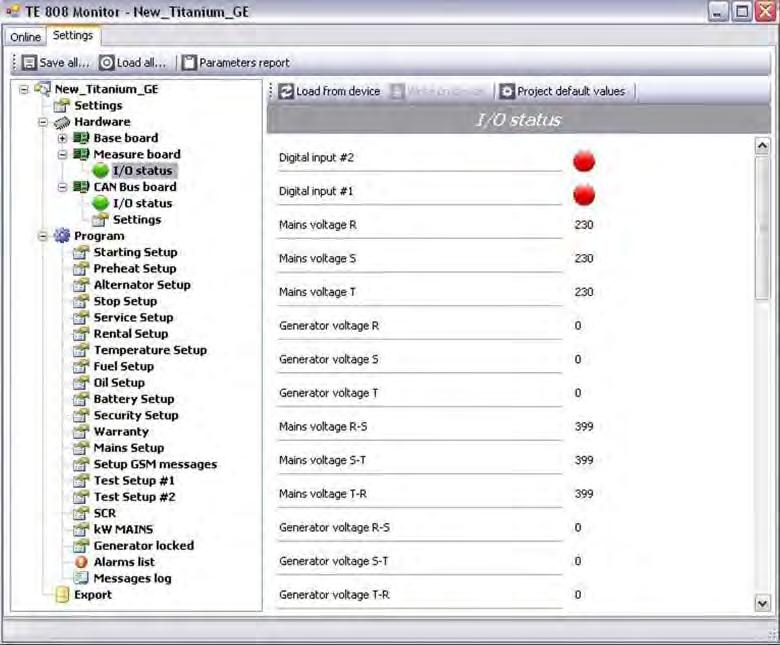The image size is (780, 645).
Task: Open the Parameters report
Action: click(235, 63)
